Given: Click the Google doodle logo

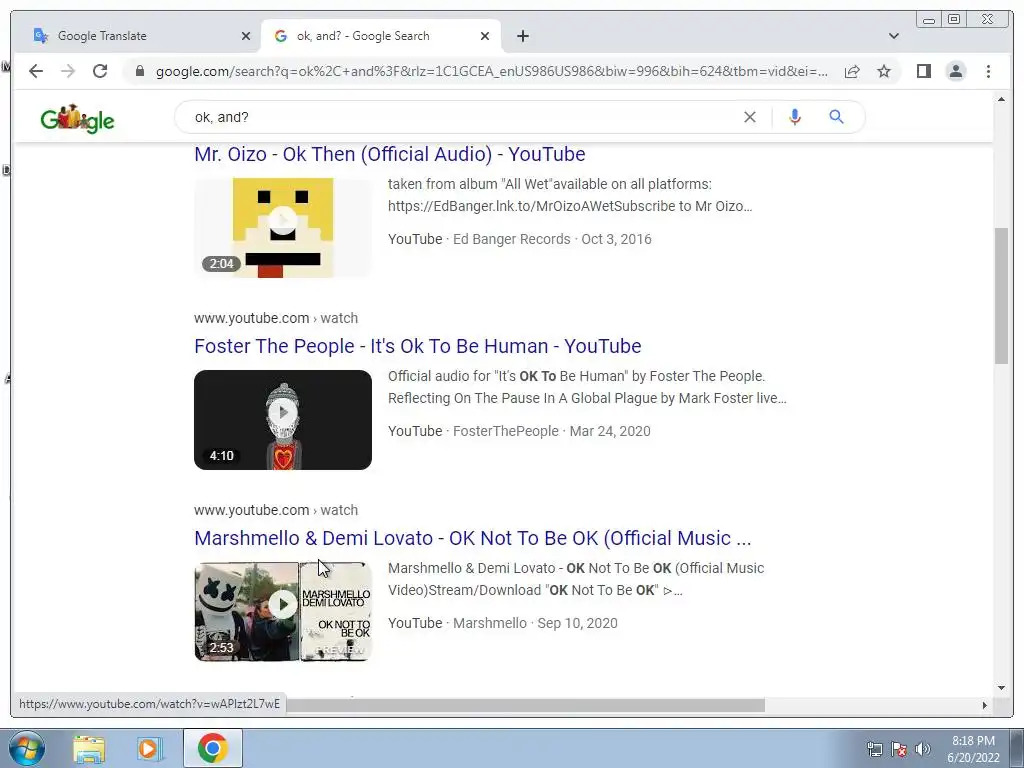Looking at the screenshot, I should (x=77, y=119).
